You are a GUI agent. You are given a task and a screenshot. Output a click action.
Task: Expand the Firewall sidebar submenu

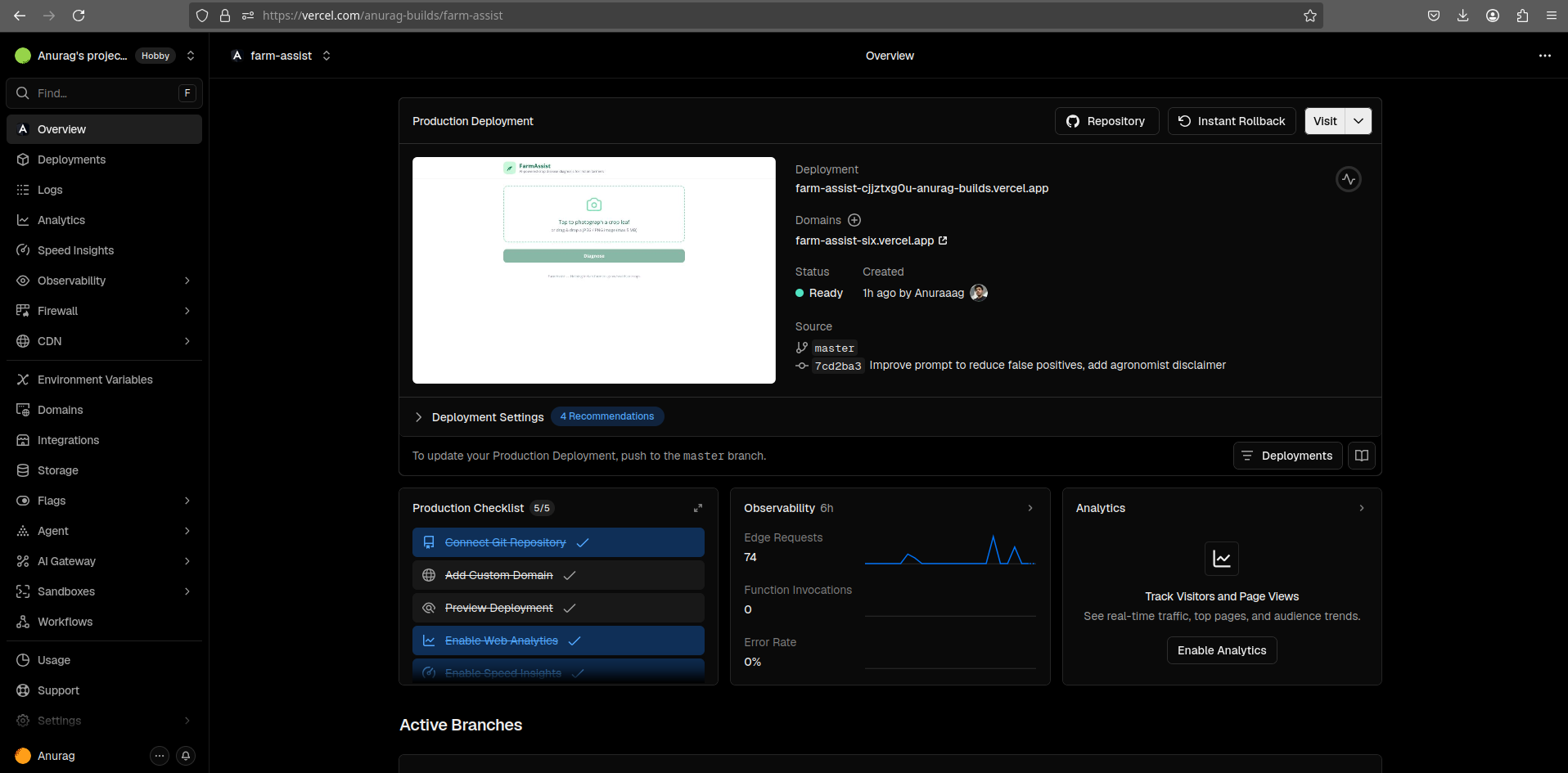[x=187, y=311]
